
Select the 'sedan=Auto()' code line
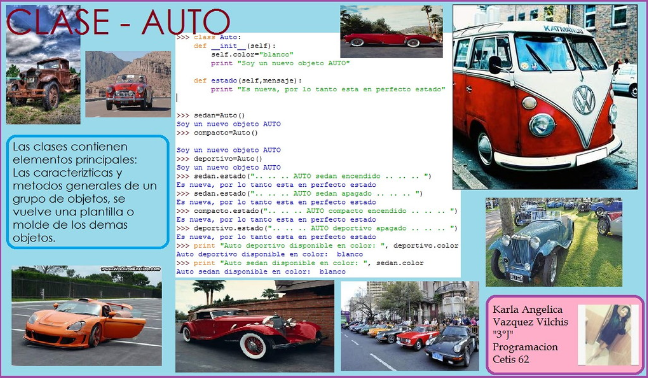tap(211, 115)
